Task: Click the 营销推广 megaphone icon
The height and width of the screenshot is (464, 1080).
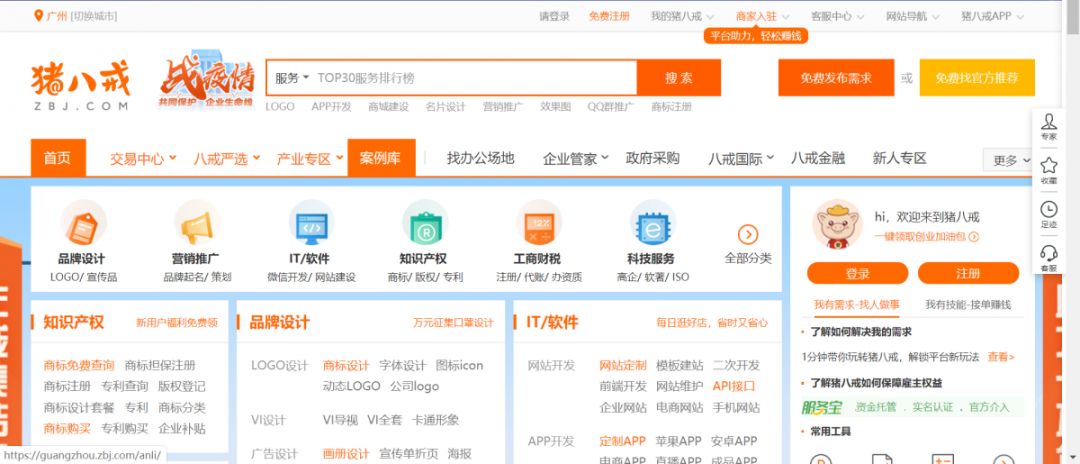Action: point(197,222)
